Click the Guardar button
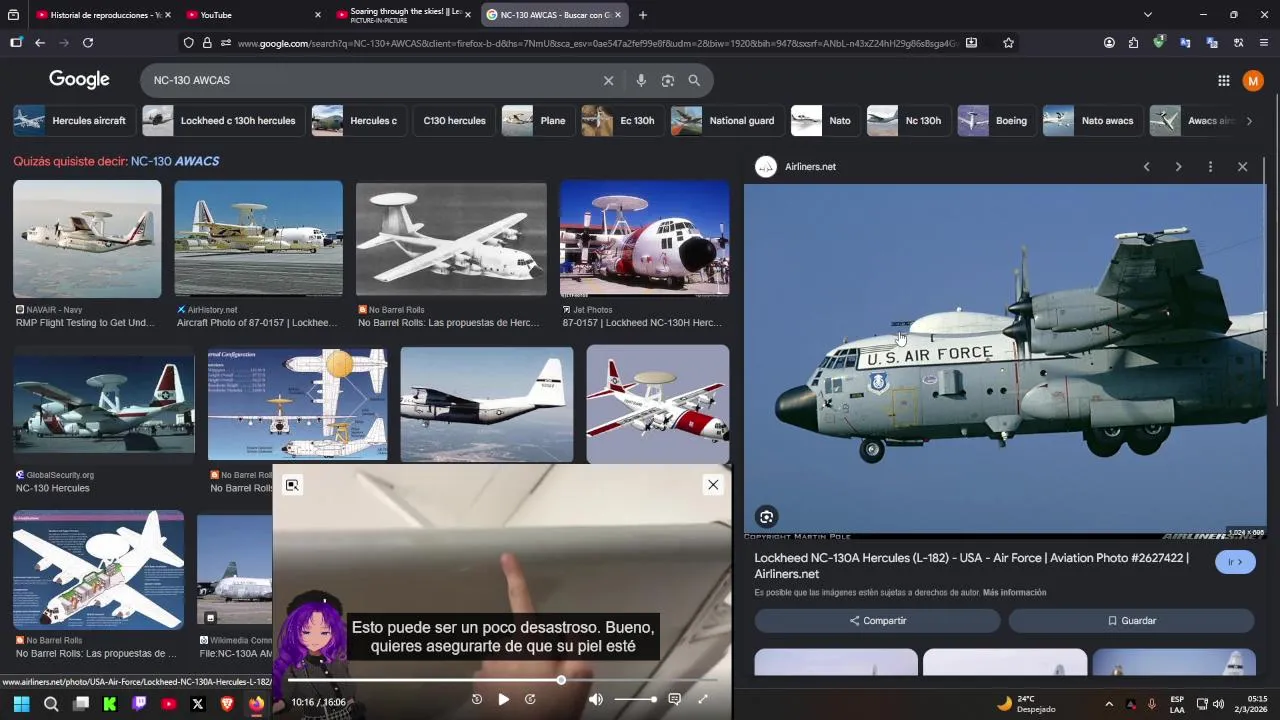Image resolution: width=1280 pixels, height=720 pixels. coord(1131,621)
